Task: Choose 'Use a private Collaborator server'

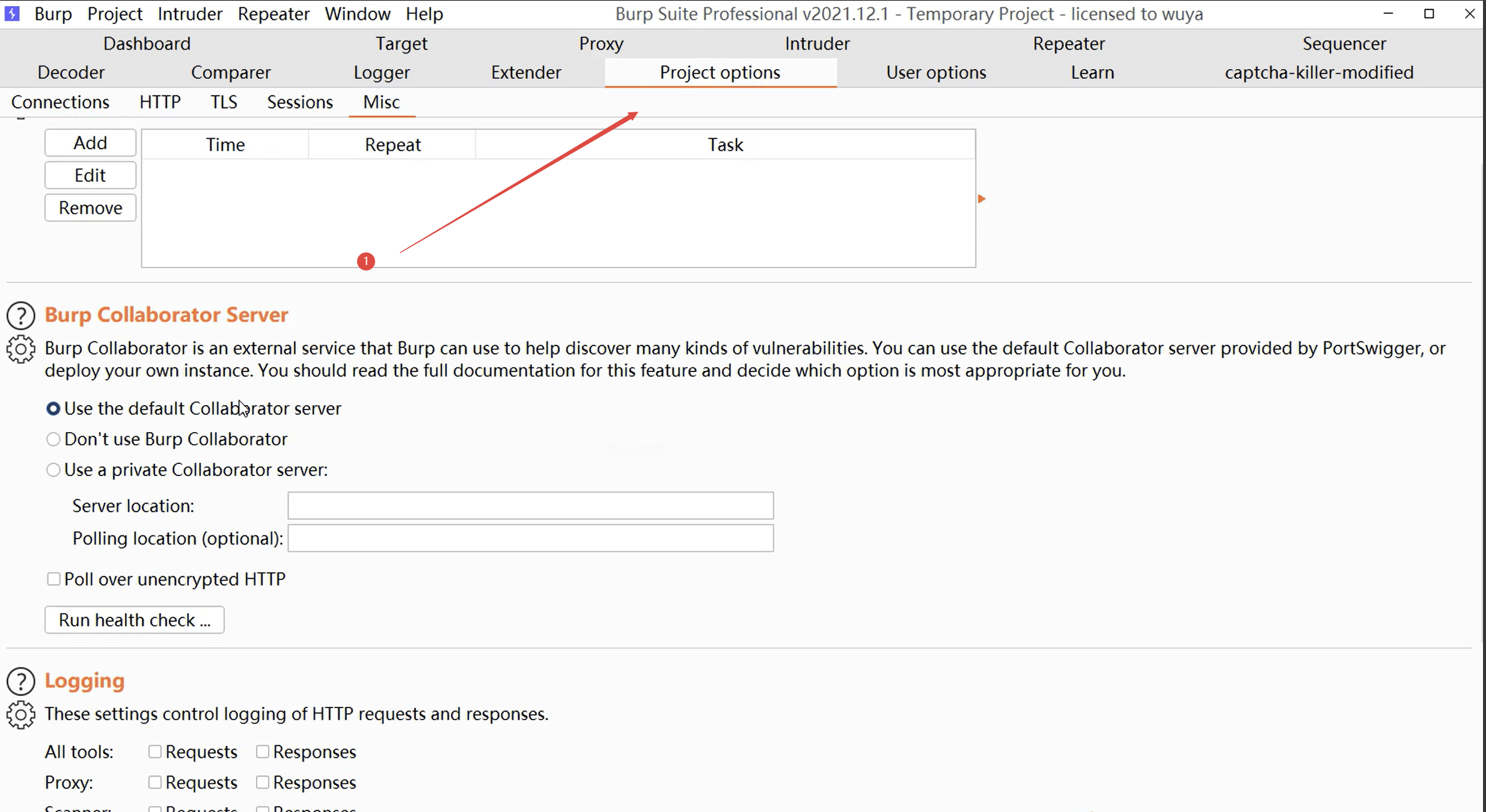Action: [x=54, y=470]
